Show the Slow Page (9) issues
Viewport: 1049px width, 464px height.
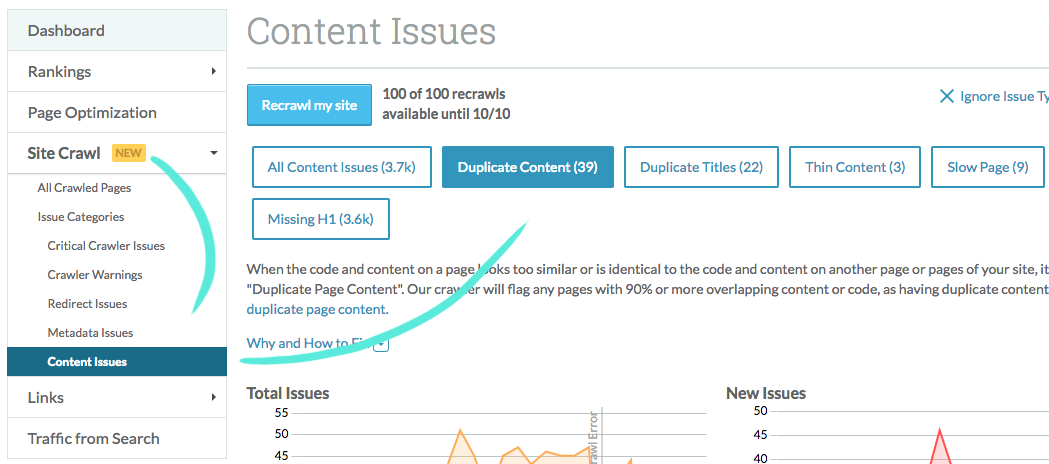[987, 167]
